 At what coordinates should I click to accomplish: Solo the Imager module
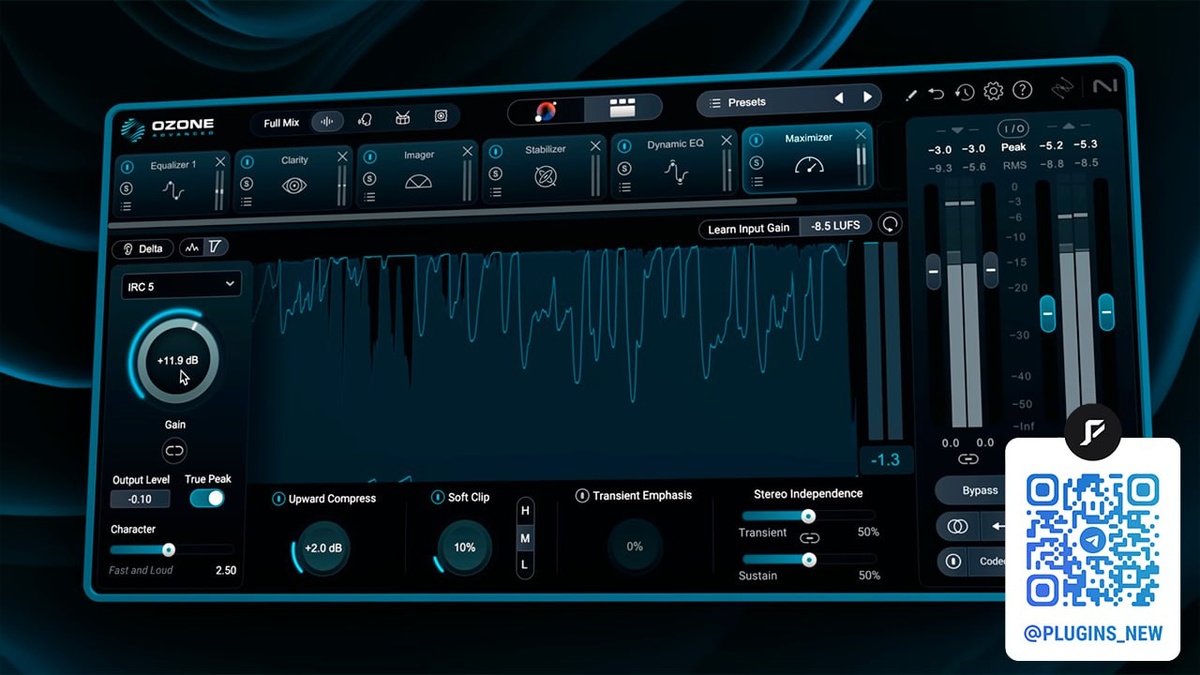[369, 179]
